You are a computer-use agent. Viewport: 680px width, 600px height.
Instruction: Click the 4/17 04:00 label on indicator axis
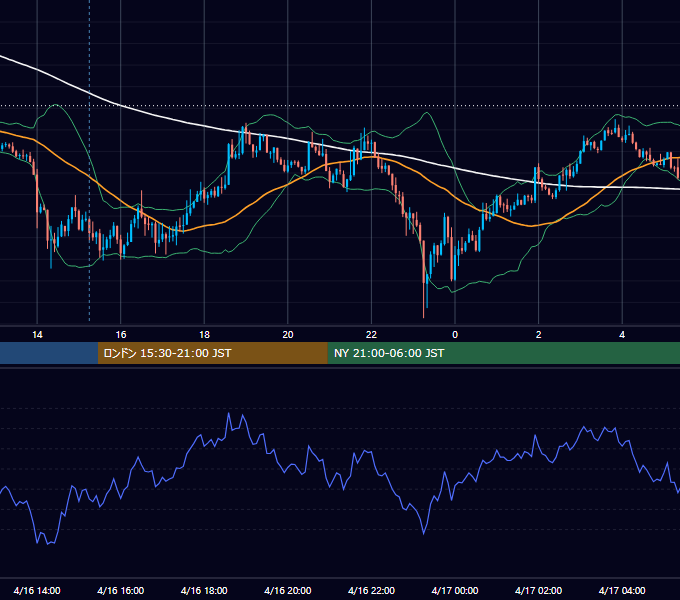click(x=622, y=590)
